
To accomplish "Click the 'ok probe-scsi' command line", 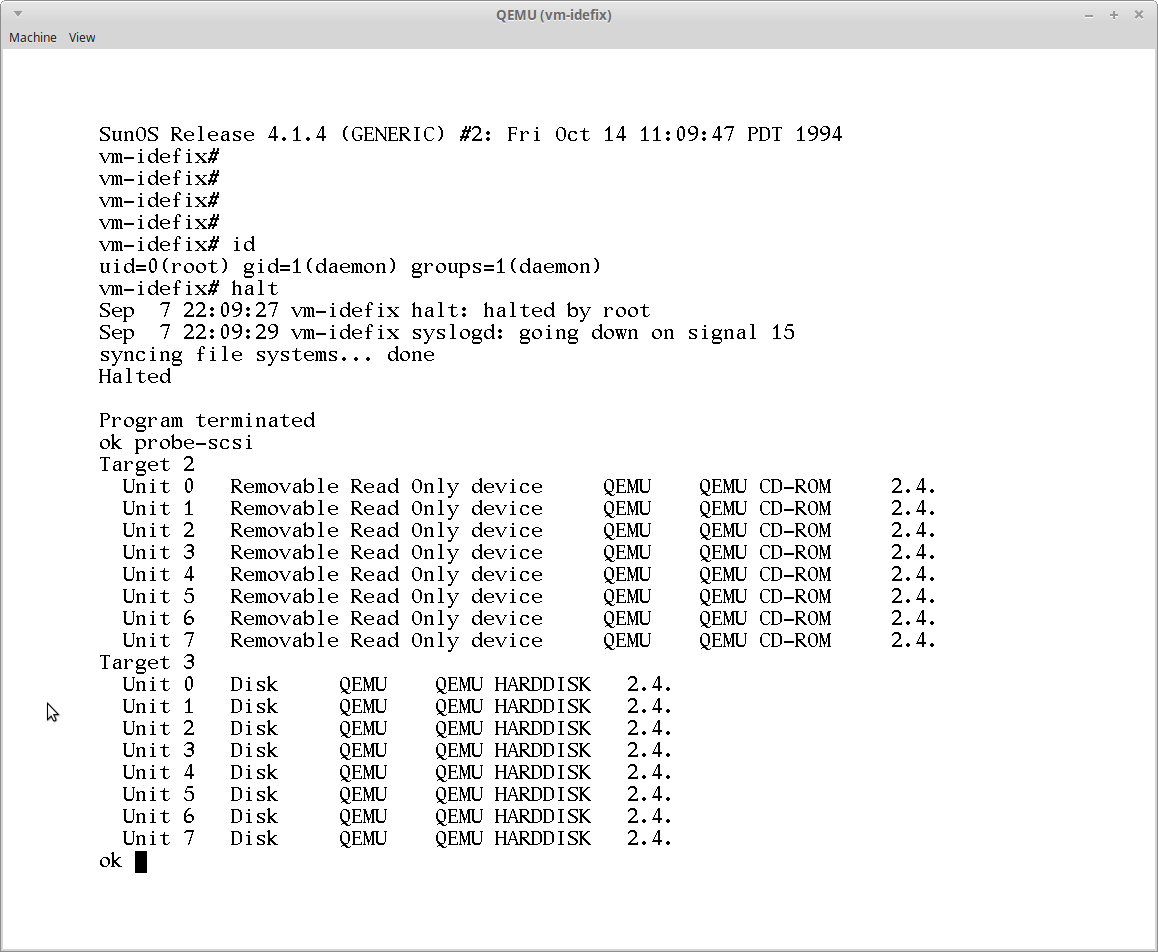I will 176,443.
